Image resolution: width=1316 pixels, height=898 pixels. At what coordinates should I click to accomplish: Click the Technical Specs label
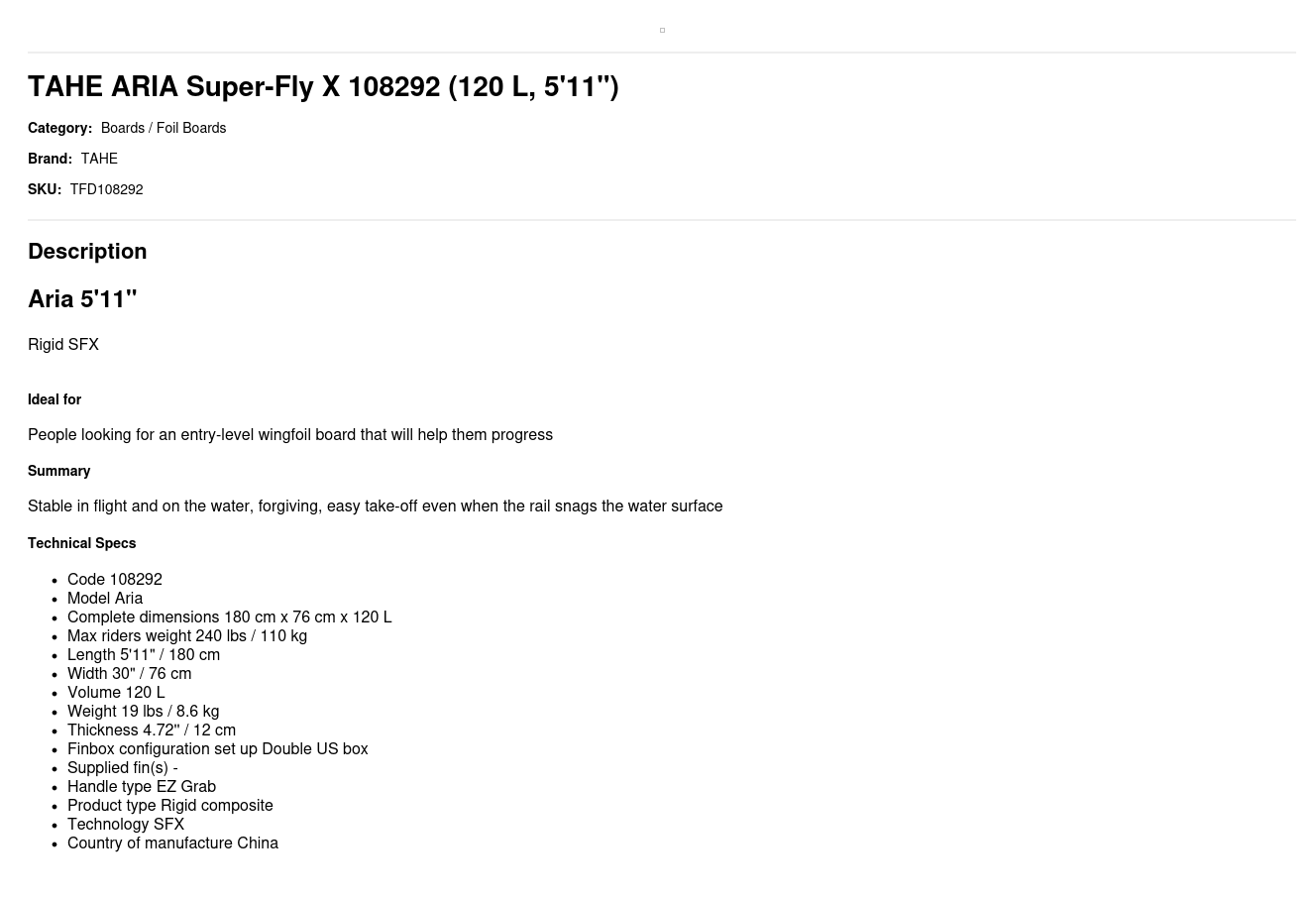[81, 543]
